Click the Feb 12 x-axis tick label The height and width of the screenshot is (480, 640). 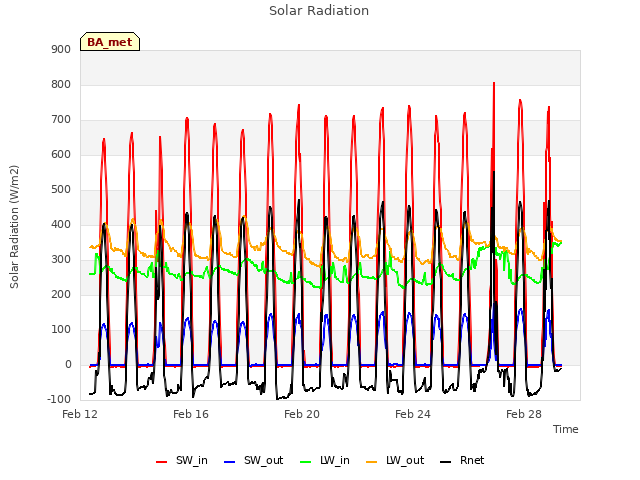click(x=80, y=414)
